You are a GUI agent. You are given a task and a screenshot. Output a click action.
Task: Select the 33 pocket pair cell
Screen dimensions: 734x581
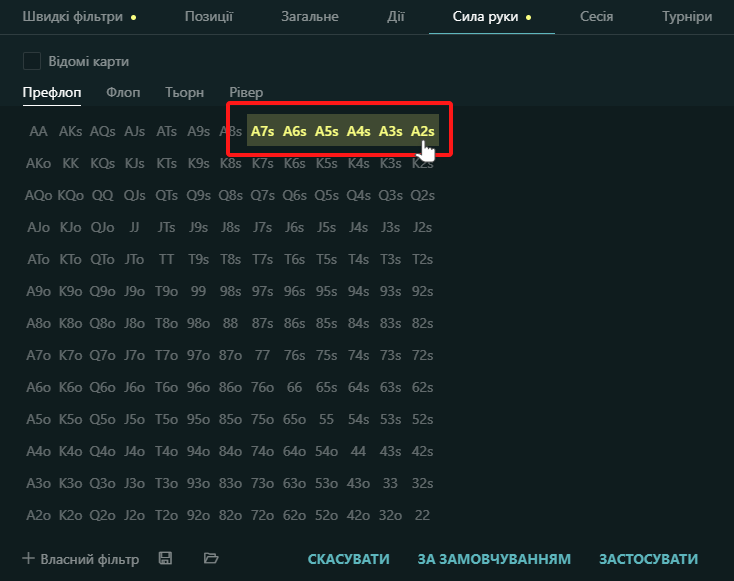390,483
